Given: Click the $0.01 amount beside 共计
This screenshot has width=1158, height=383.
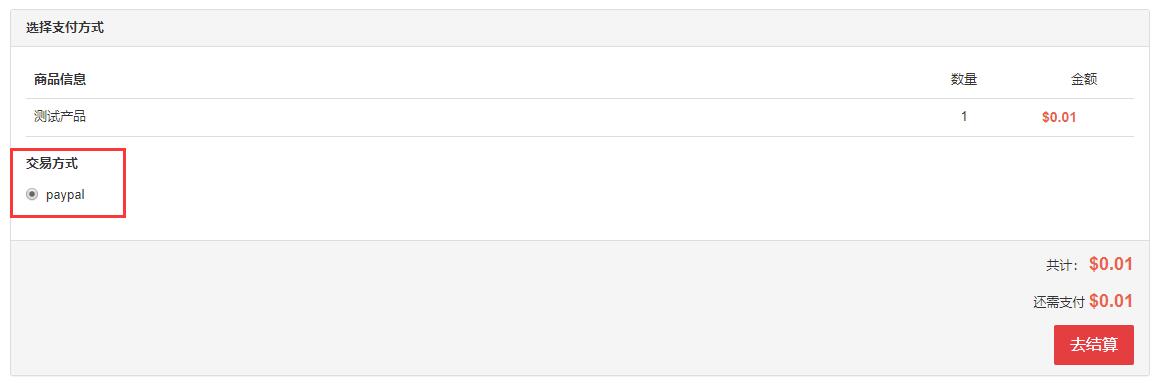Looking at the screenshot, I should 1111,264.
